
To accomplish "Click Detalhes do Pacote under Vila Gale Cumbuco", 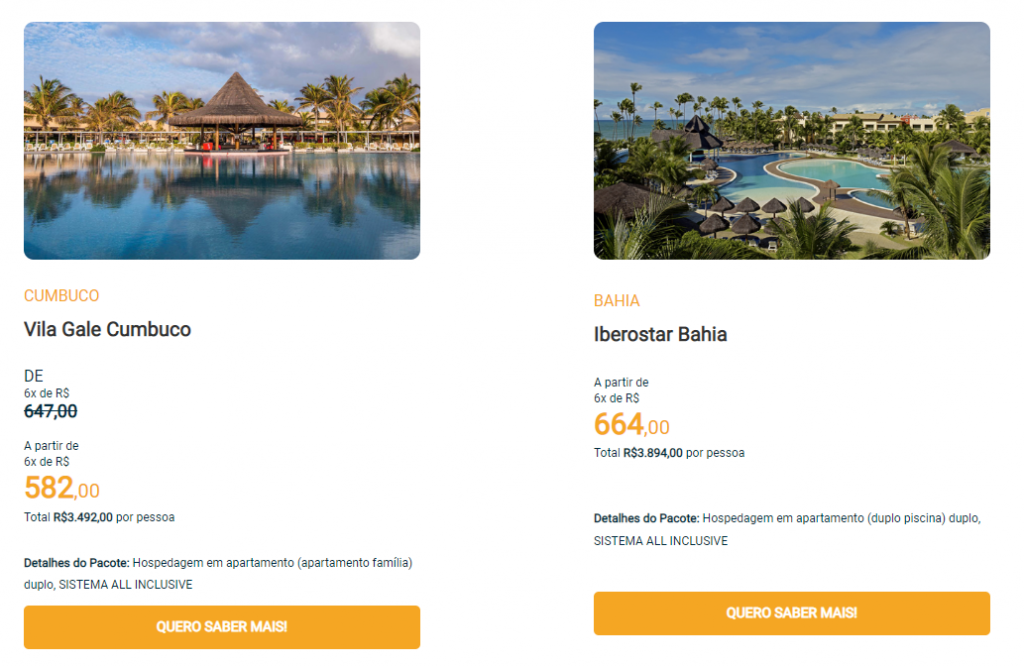I will [76, 563].
